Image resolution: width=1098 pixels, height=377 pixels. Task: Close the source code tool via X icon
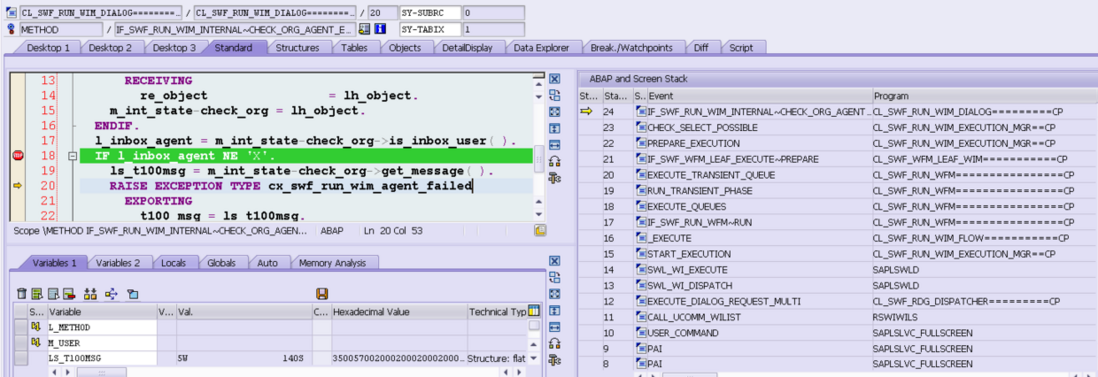(555, 79)
